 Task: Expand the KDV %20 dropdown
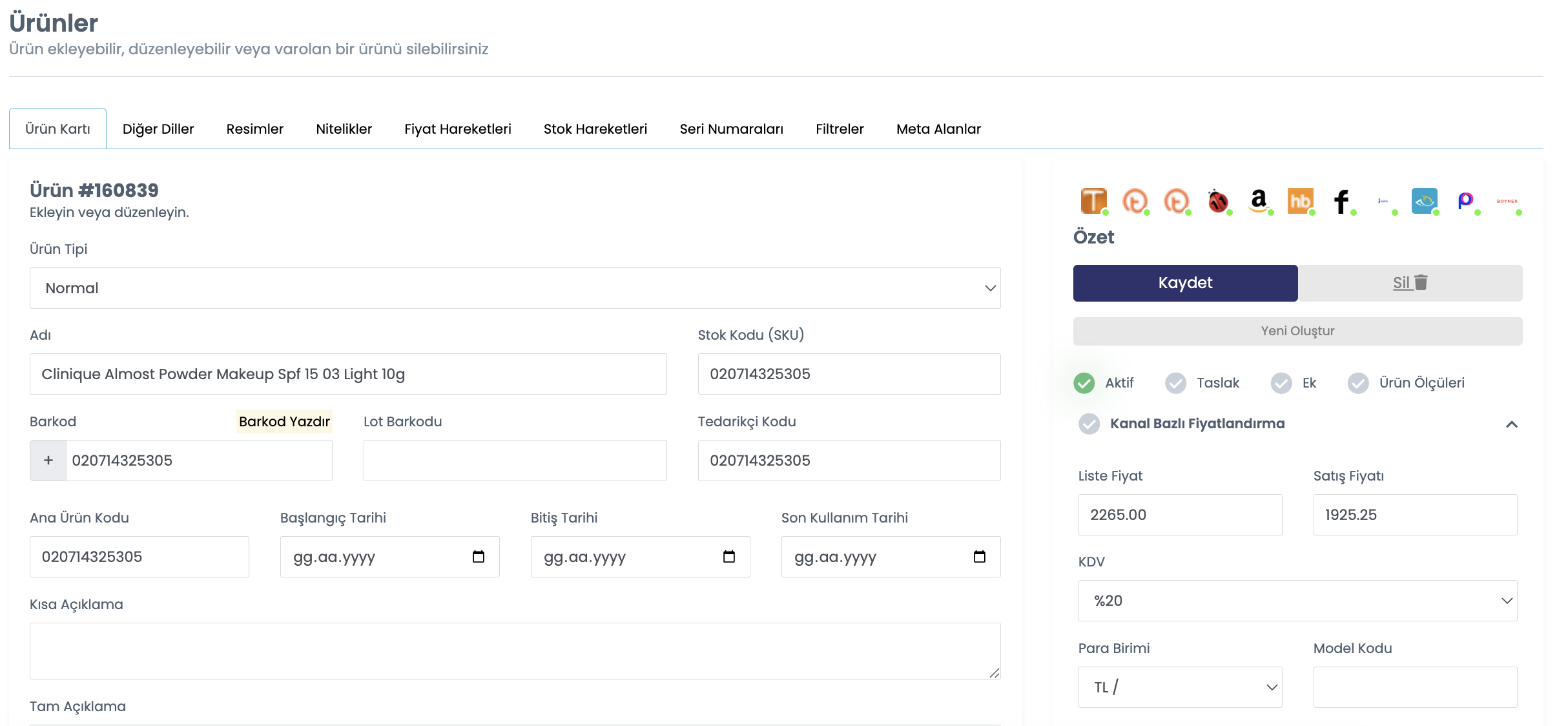click(1298, 601)
